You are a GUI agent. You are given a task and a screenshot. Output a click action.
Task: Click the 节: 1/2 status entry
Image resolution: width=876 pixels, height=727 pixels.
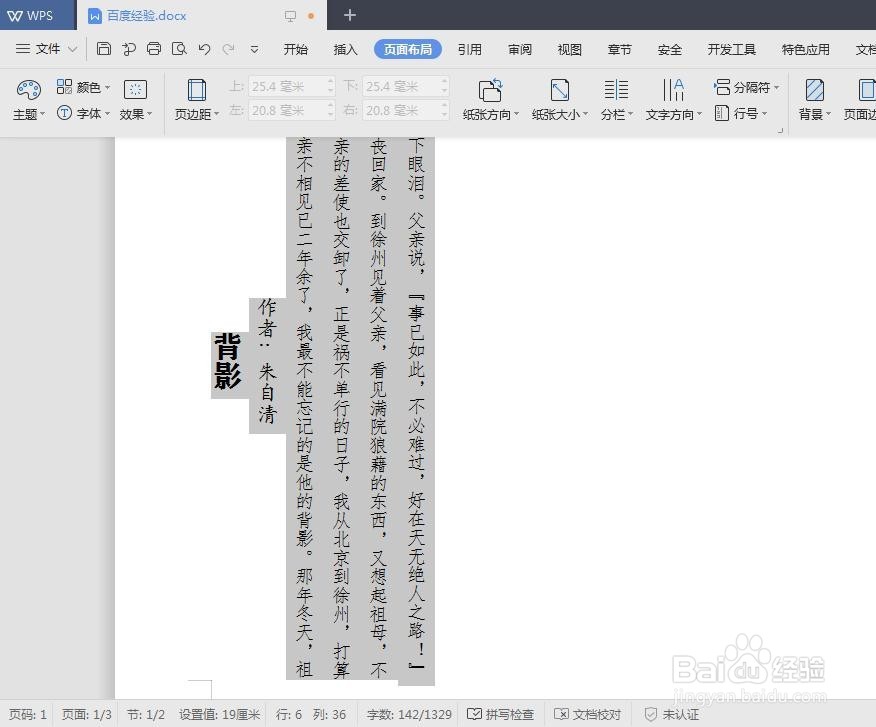(x=146, y=714)
